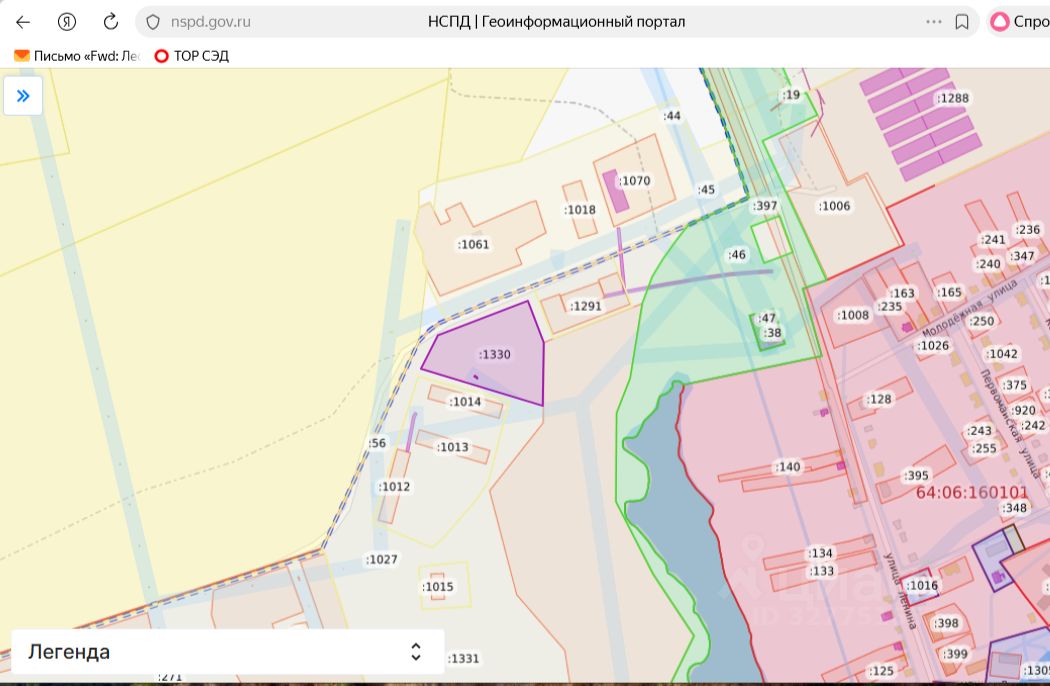Screen dimensions: 1050x686
Task: Select parcel labeled :1015
Action: coord(438,587)
